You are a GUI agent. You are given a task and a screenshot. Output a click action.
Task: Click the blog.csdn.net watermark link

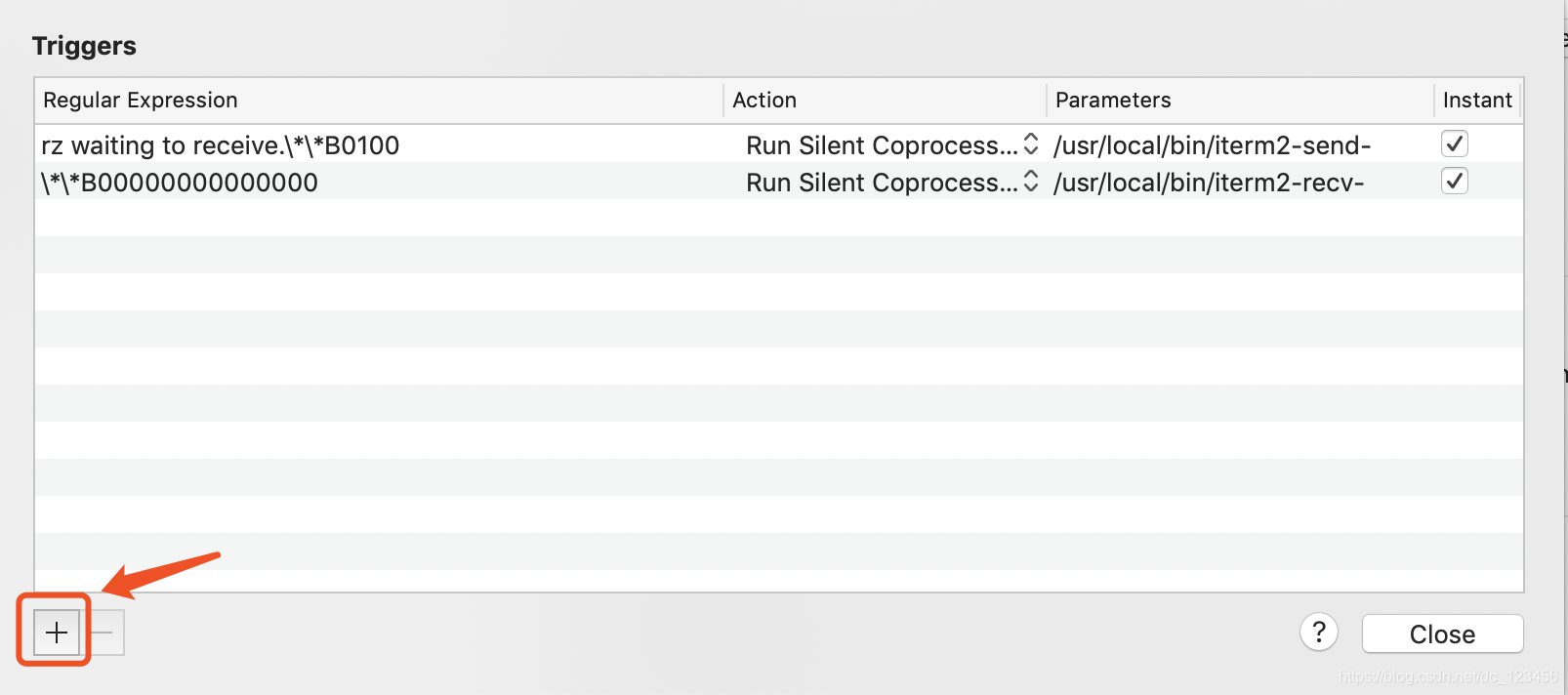tap(1449, 676)
